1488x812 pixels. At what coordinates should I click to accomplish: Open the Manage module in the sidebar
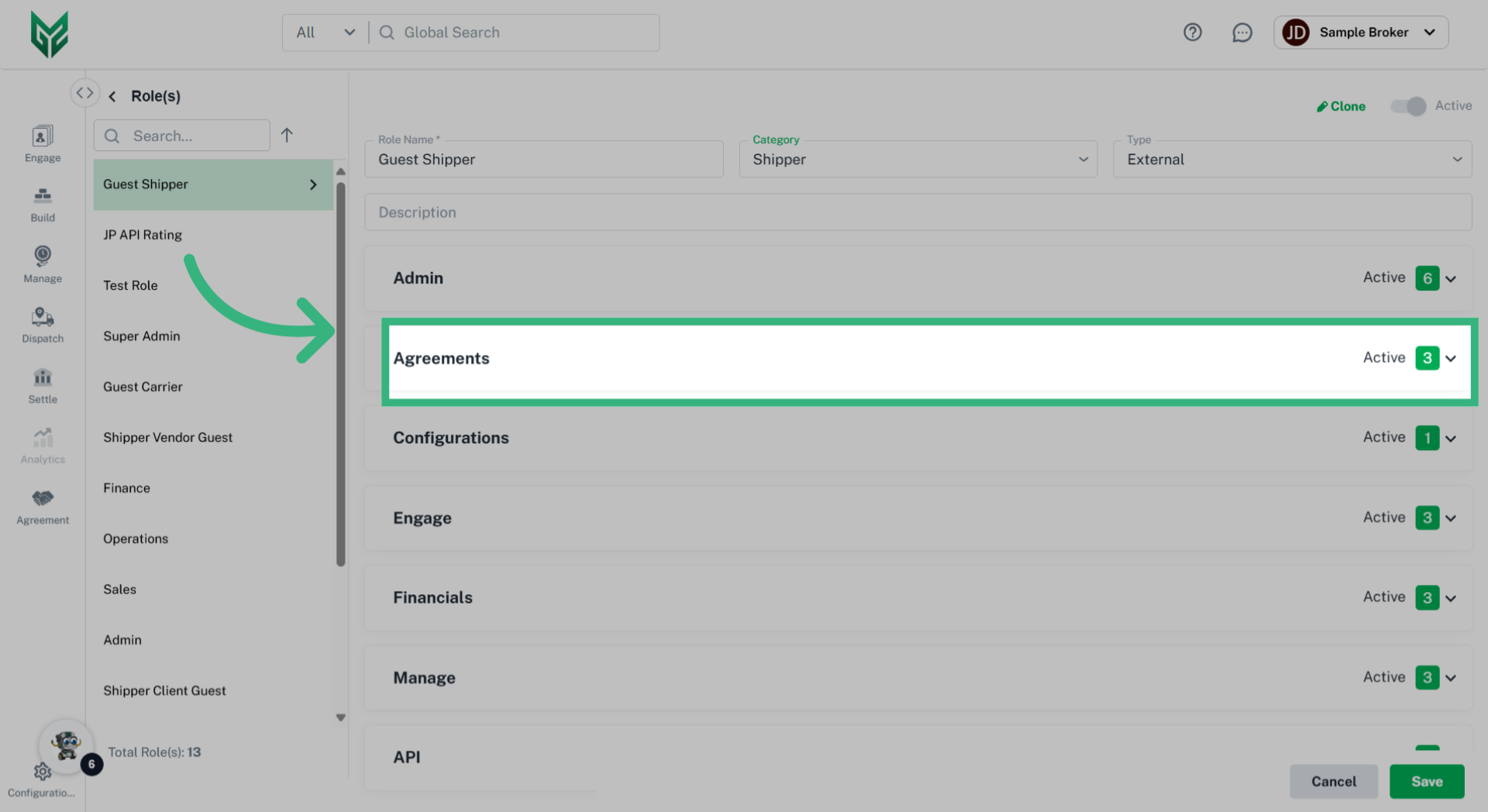pyautogui.click(x=42, y=263)
